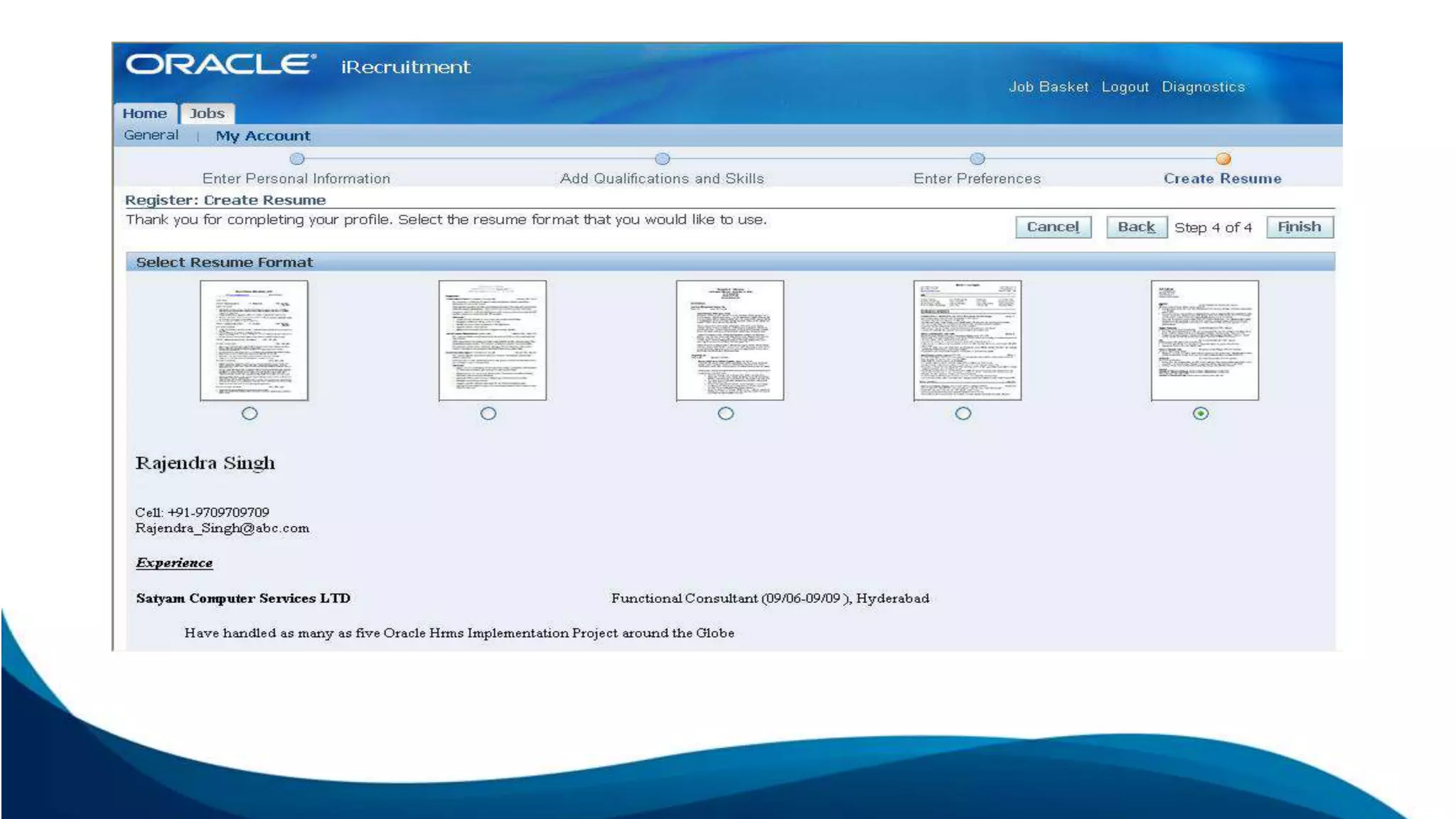Viewport: 1456px width, 819px height.
Task: Select the fourth resume format radio button
Action: (x=963, y=413)
